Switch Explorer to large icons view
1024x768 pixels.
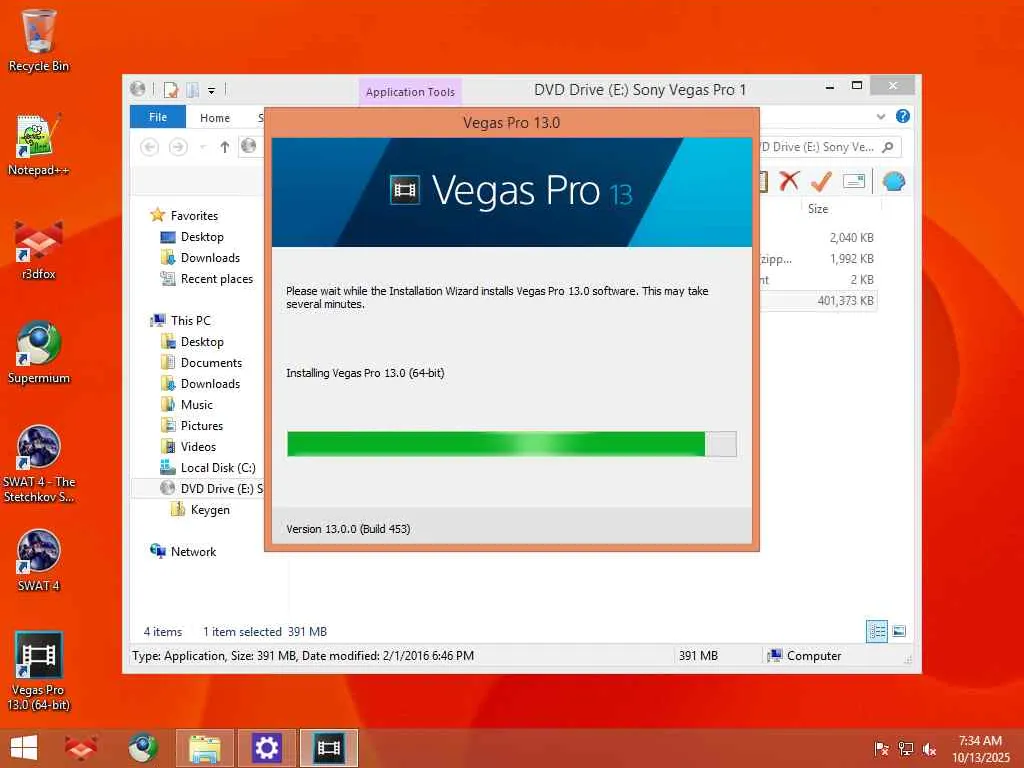899,632
